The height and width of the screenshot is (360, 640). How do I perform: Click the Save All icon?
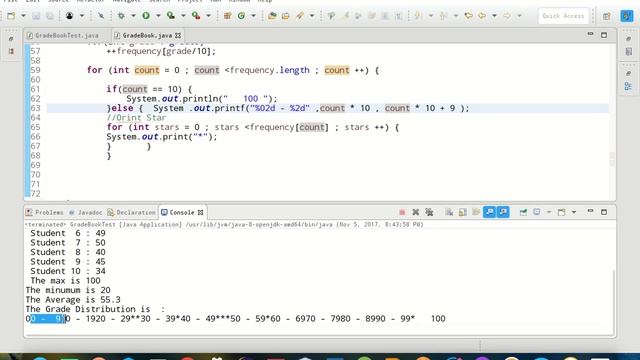pyautogui.click(x=49, y=16)
